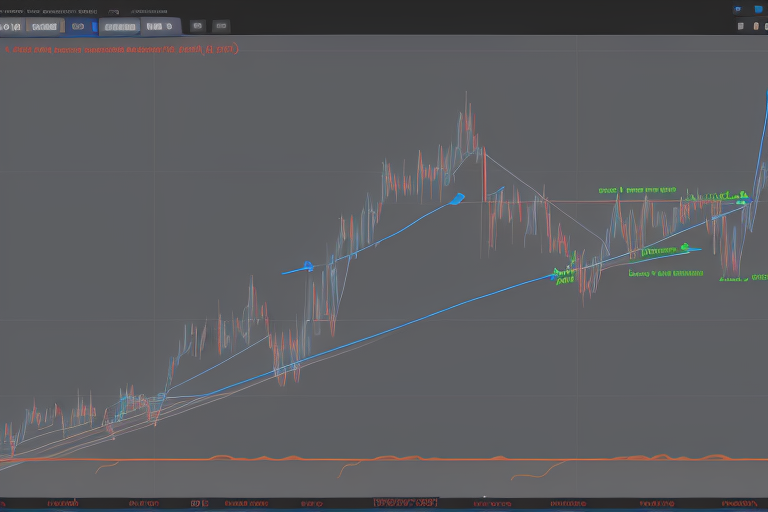
Task: Click the blue highlighted button in the top toolbar
Action: 78,27
